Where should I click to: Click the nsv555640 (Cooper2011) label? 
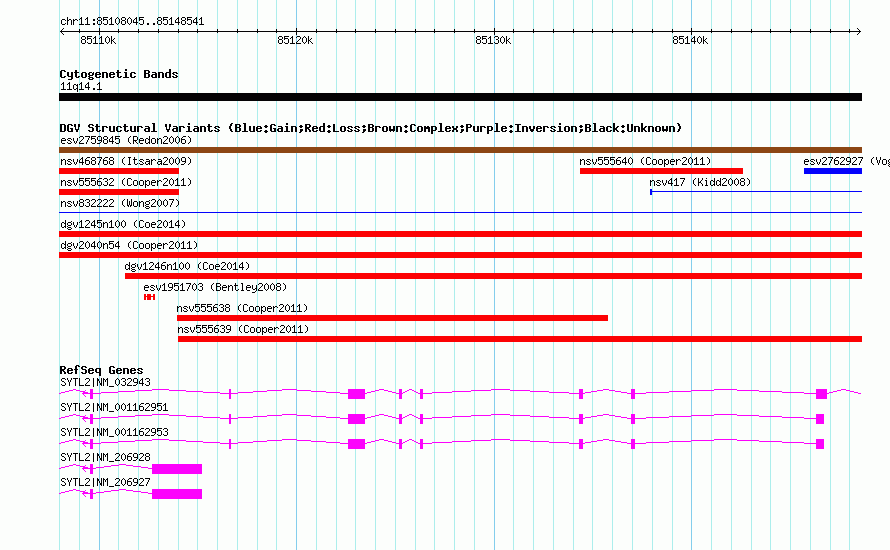pos(645,161)
